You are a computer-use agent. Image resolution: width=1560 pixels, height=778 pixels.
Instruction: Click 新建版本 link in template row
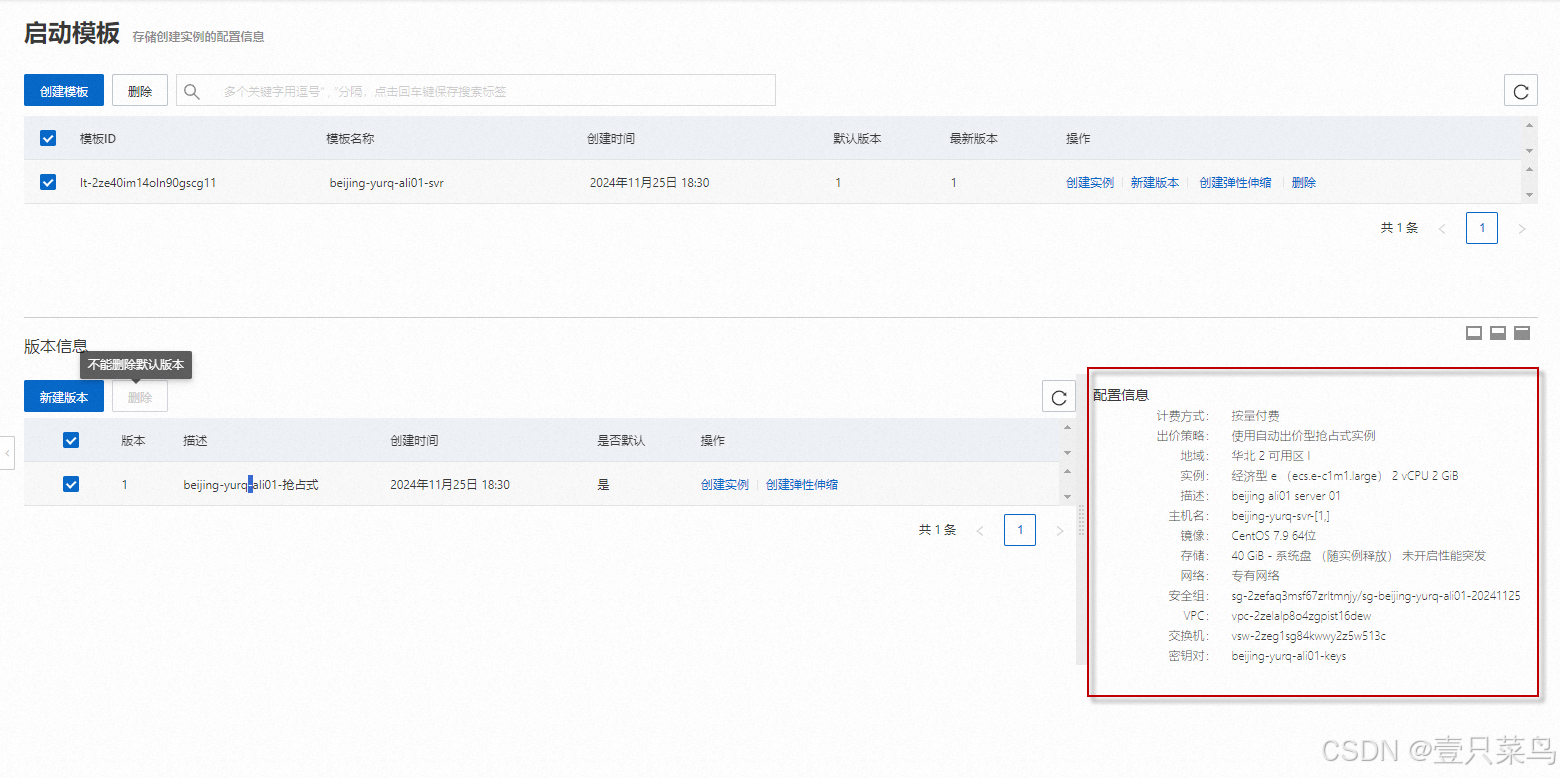tap(1155, 183)
